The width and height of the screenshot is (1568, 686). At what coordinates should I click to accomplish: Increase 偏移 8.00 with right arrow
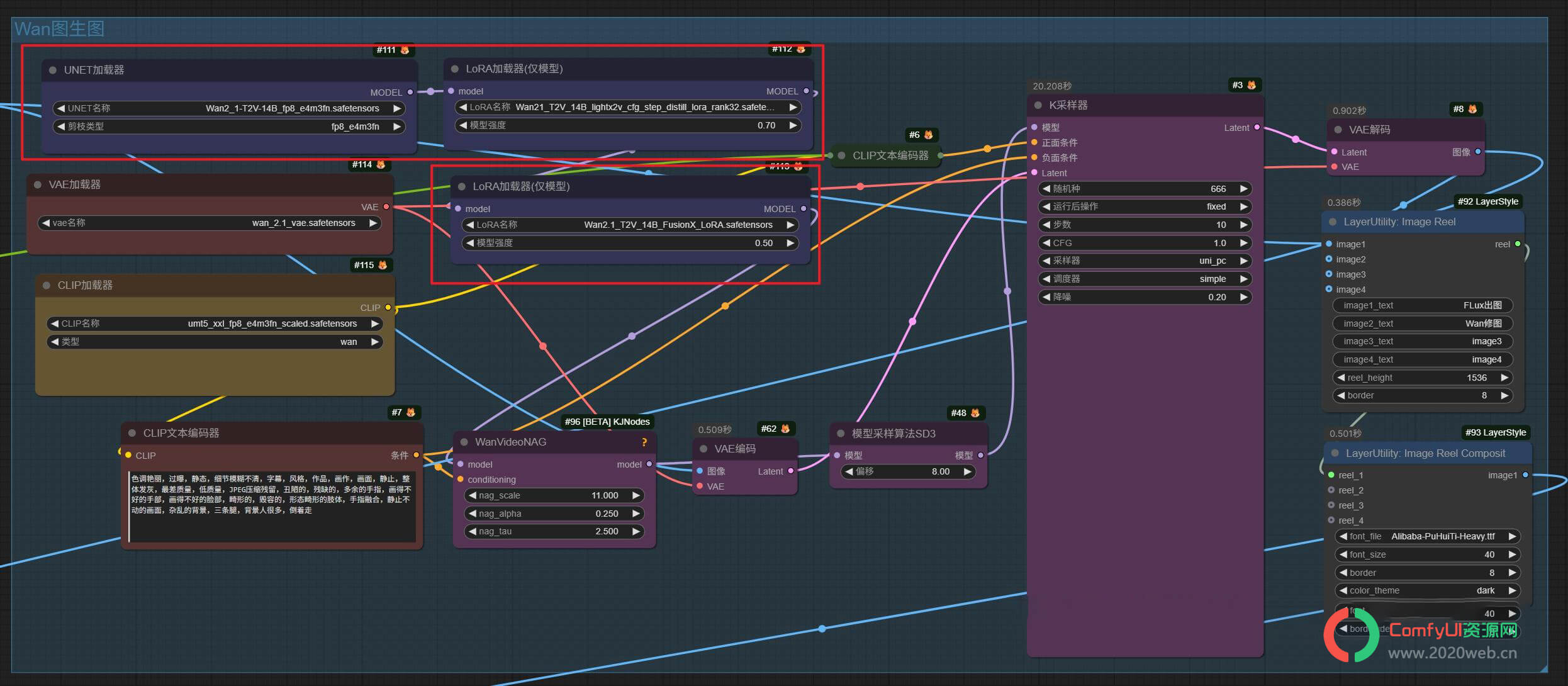(967, 471)
